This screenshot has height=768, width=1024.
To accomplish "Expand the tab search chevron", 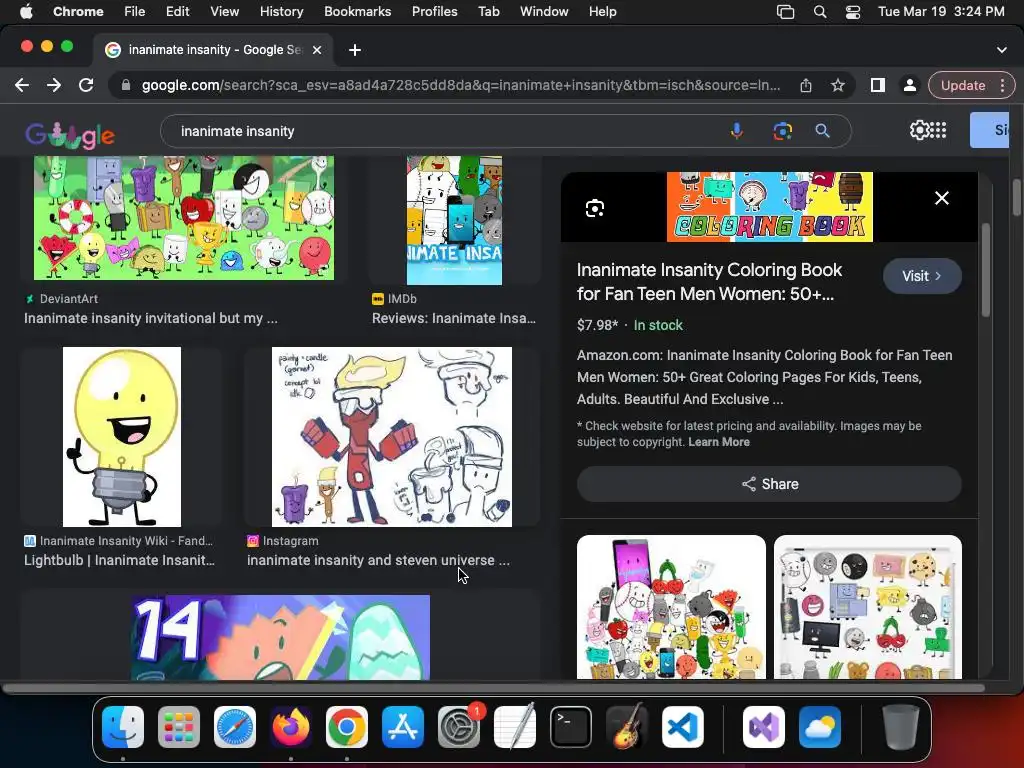I will click(x=1001, y=50).
